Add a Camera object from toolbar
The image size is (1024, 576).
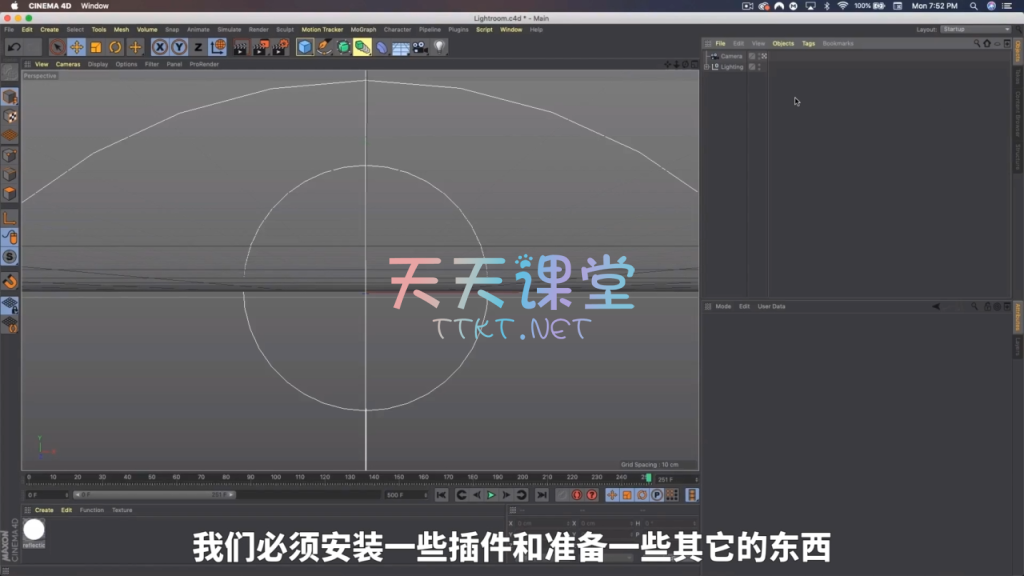[x=420, y=47]
